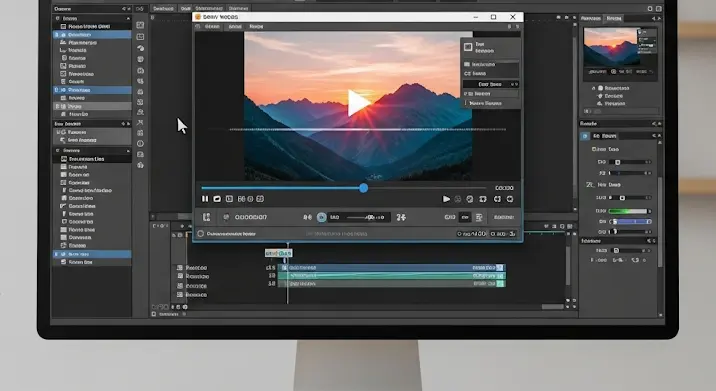Toggle the checkbox of the fourth timeline track
716x391 pixels.
pyautogui.click(x=180, y=295)
